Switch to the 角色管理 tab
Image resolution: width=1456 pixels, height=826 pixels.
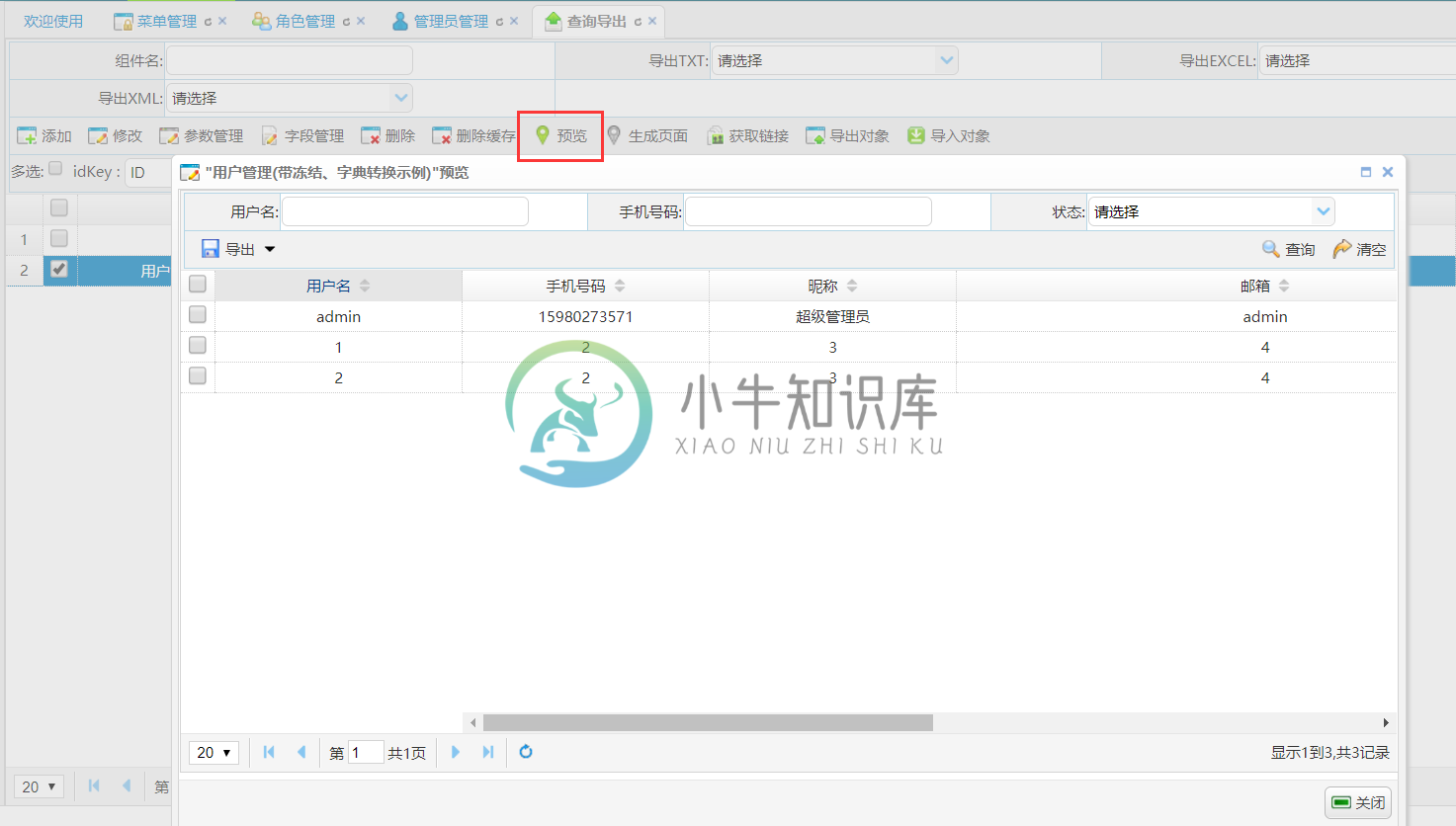[305, 22]
